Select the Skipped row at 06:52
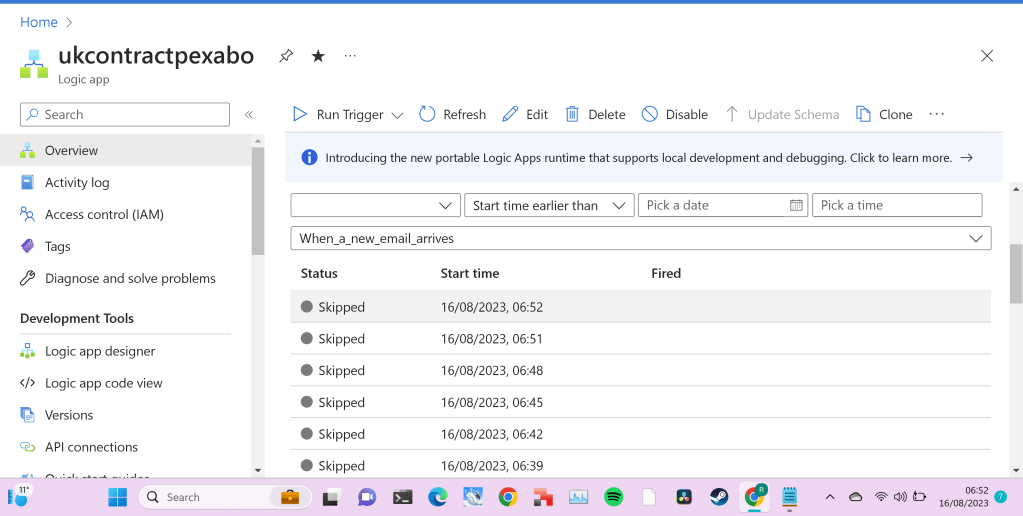 pyautogui.click(x=641, y=307)
